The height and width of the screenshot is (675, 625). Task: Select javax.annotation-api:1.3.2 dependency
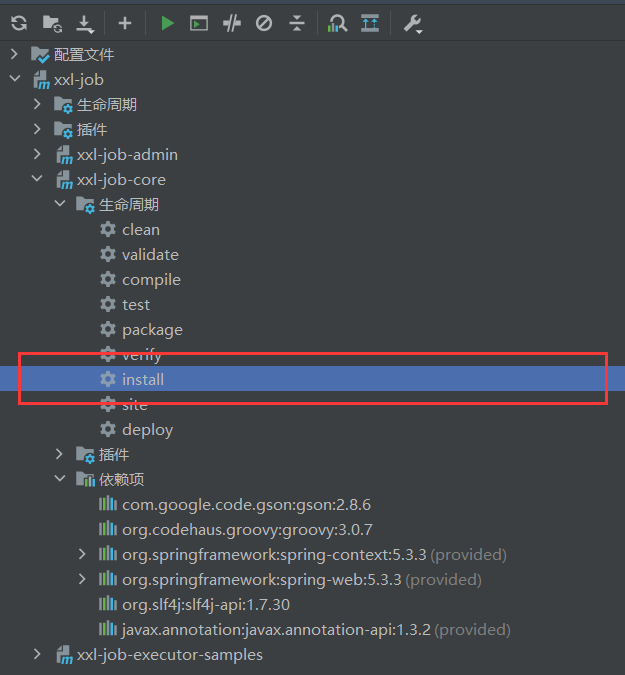click(316, 629)
